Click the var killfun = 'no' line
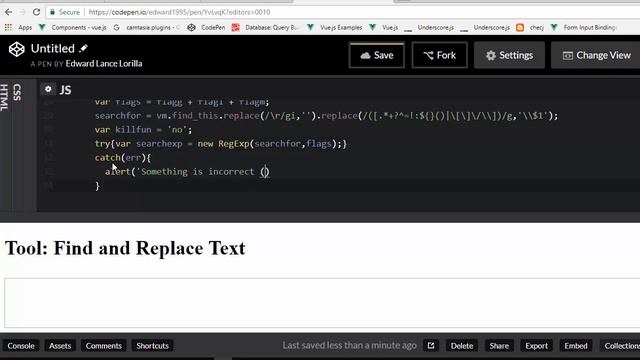 143,130
